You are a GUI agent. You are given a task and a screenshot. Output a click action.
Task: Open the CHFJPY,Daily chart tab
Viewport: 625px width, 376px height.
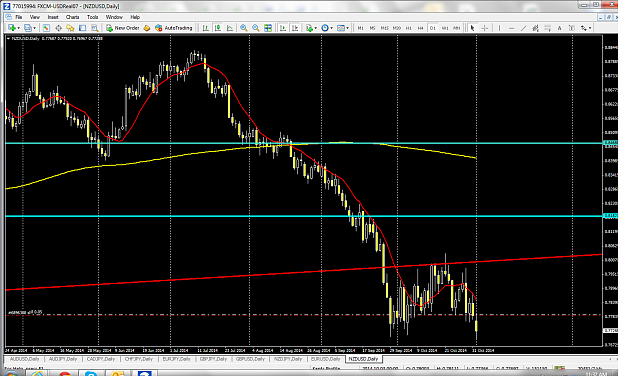[139, 359]
